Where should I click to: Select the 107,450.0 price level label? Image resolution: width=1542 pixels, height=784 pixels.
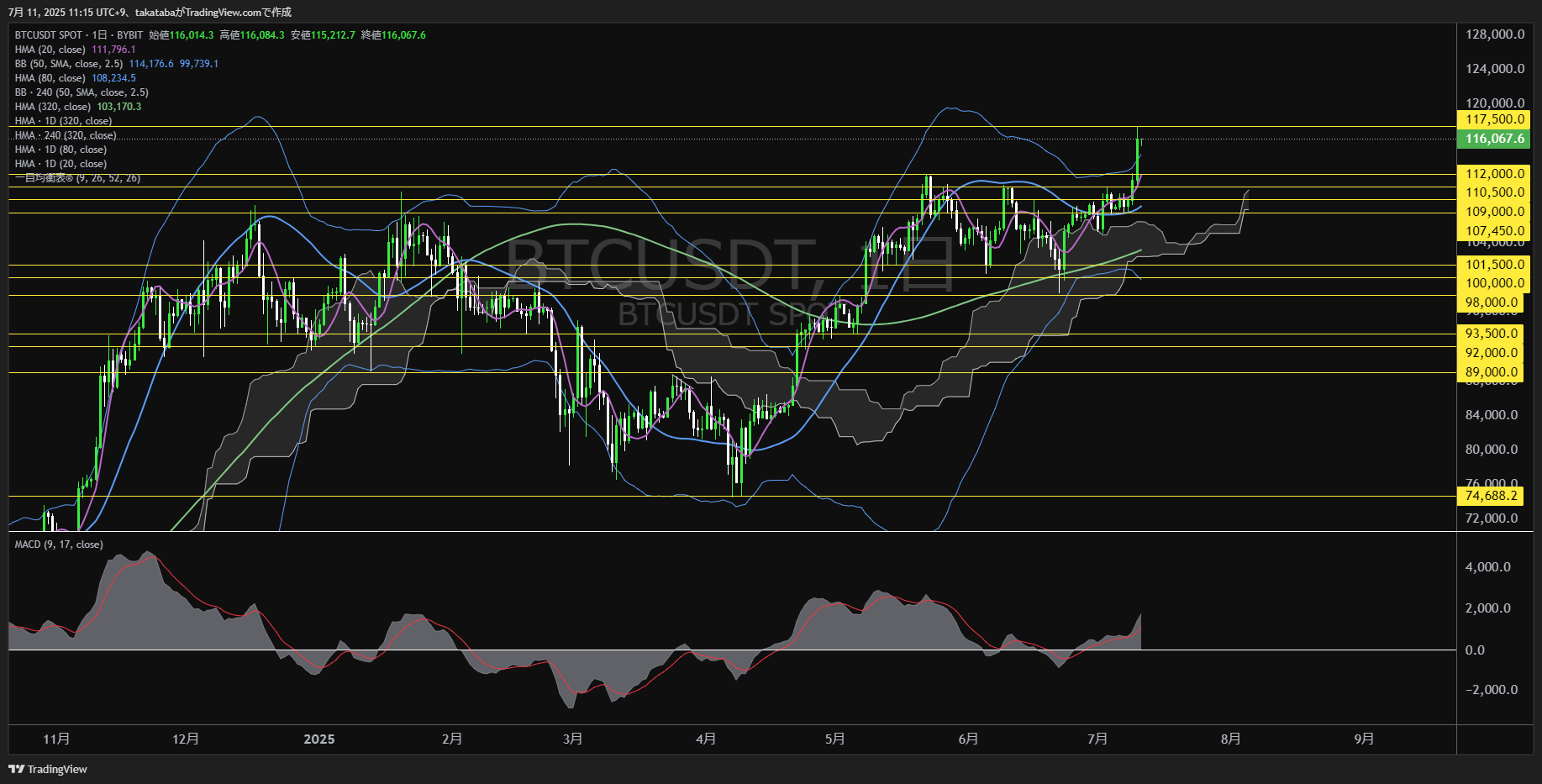tap(1494, 231)
